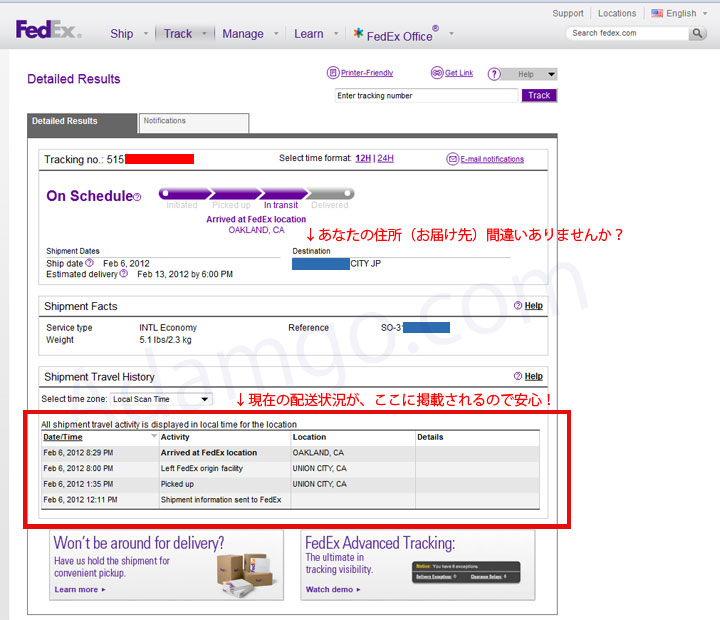Click Watch demo for Advanced Tracking
This screenshot has width=720, height=620.
click(333, 589)
